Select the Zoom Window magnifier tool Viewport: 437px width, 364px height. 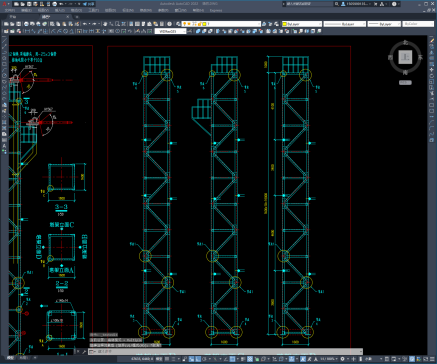[117, 24]
